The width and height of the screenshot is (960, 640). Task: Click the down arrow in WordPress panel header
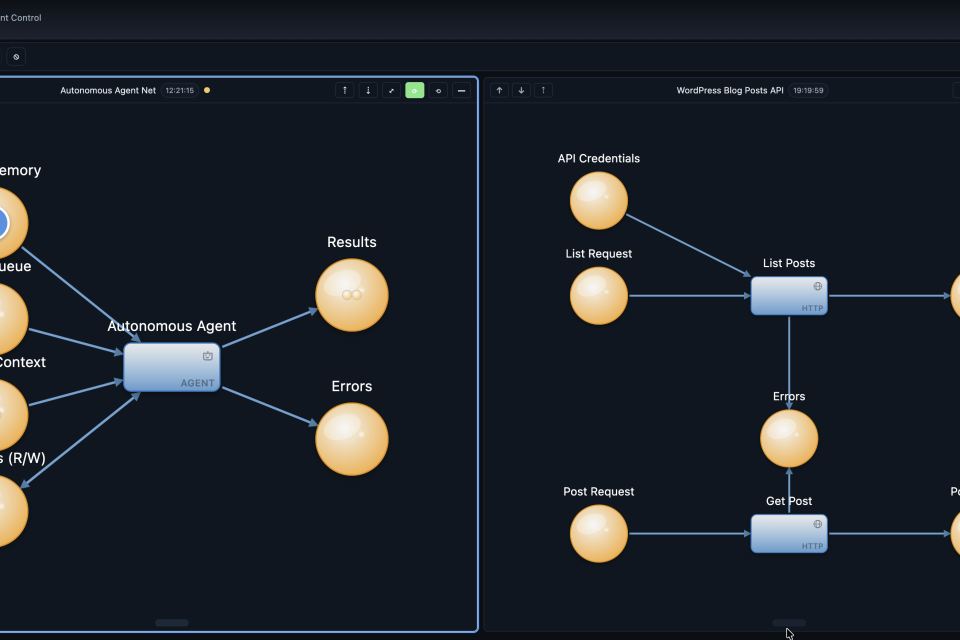click(x=521, y=90)
